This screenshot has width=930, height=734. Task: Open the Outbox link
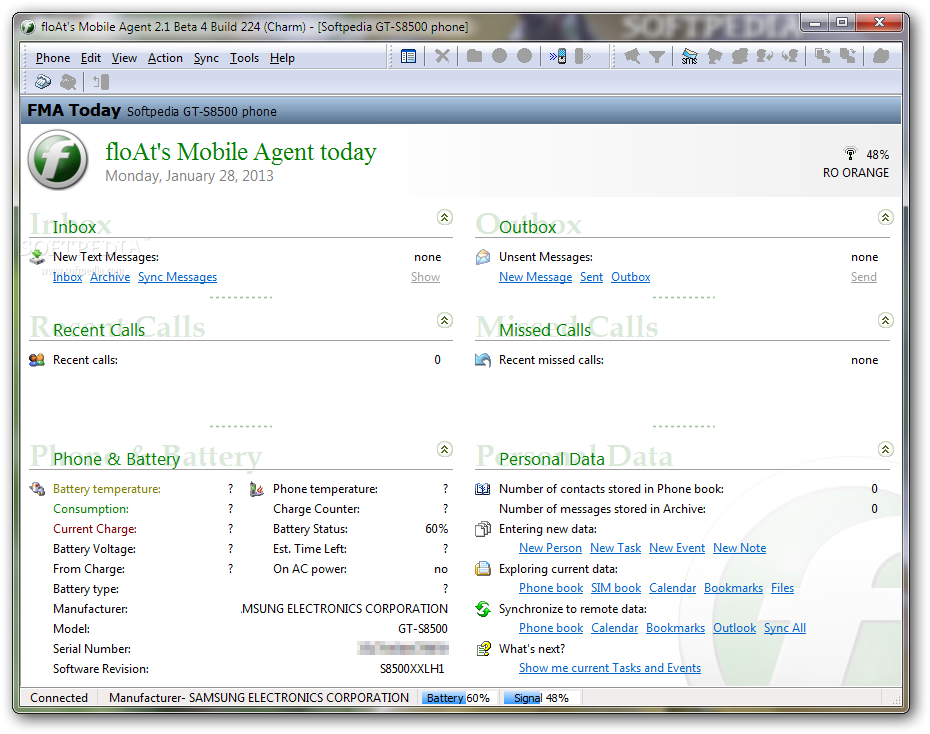pyautogui.click(x=630, y=277)
